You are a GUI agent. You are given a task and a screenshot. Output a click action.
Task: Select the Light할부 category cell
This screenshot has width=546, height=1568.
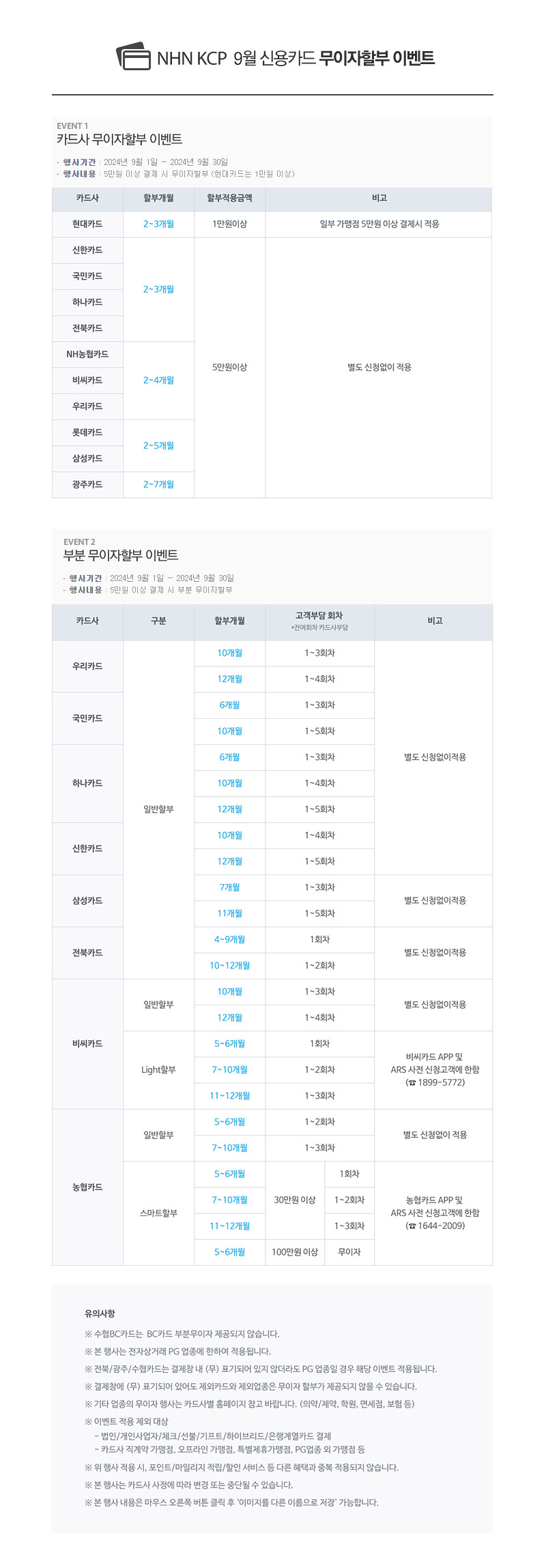158,1069
